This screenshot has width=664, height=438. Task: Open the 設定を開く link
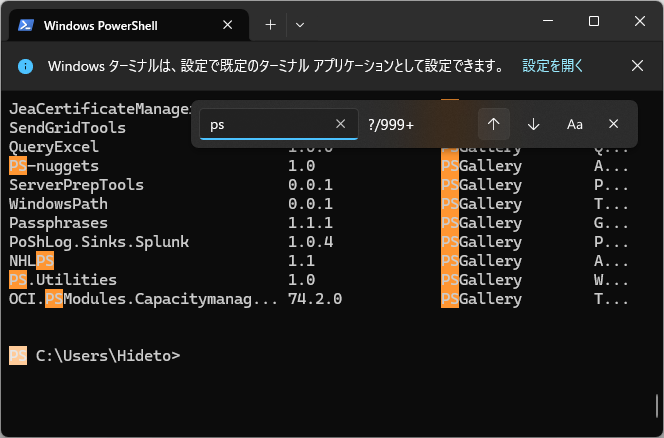(553, 66)
